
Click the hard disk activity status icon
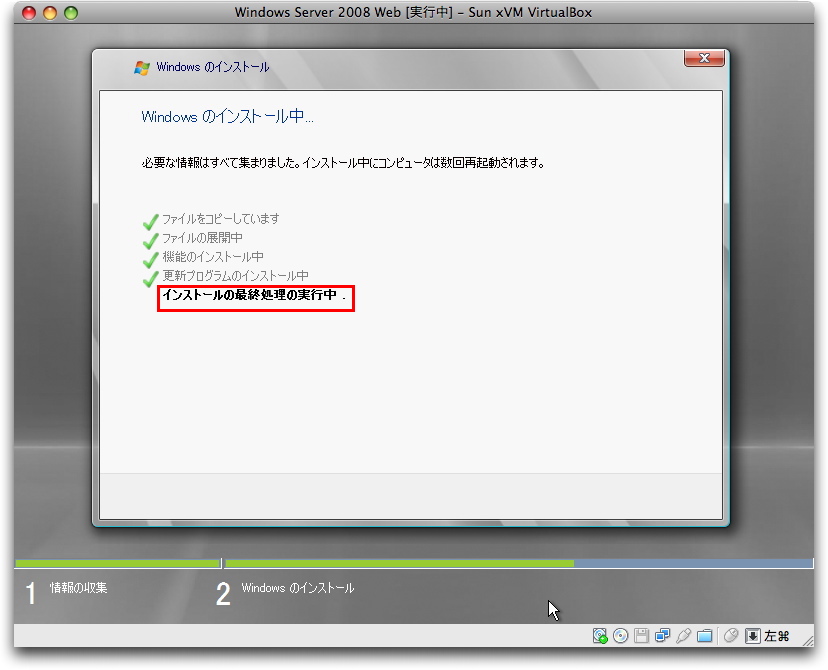pos(600,636)
